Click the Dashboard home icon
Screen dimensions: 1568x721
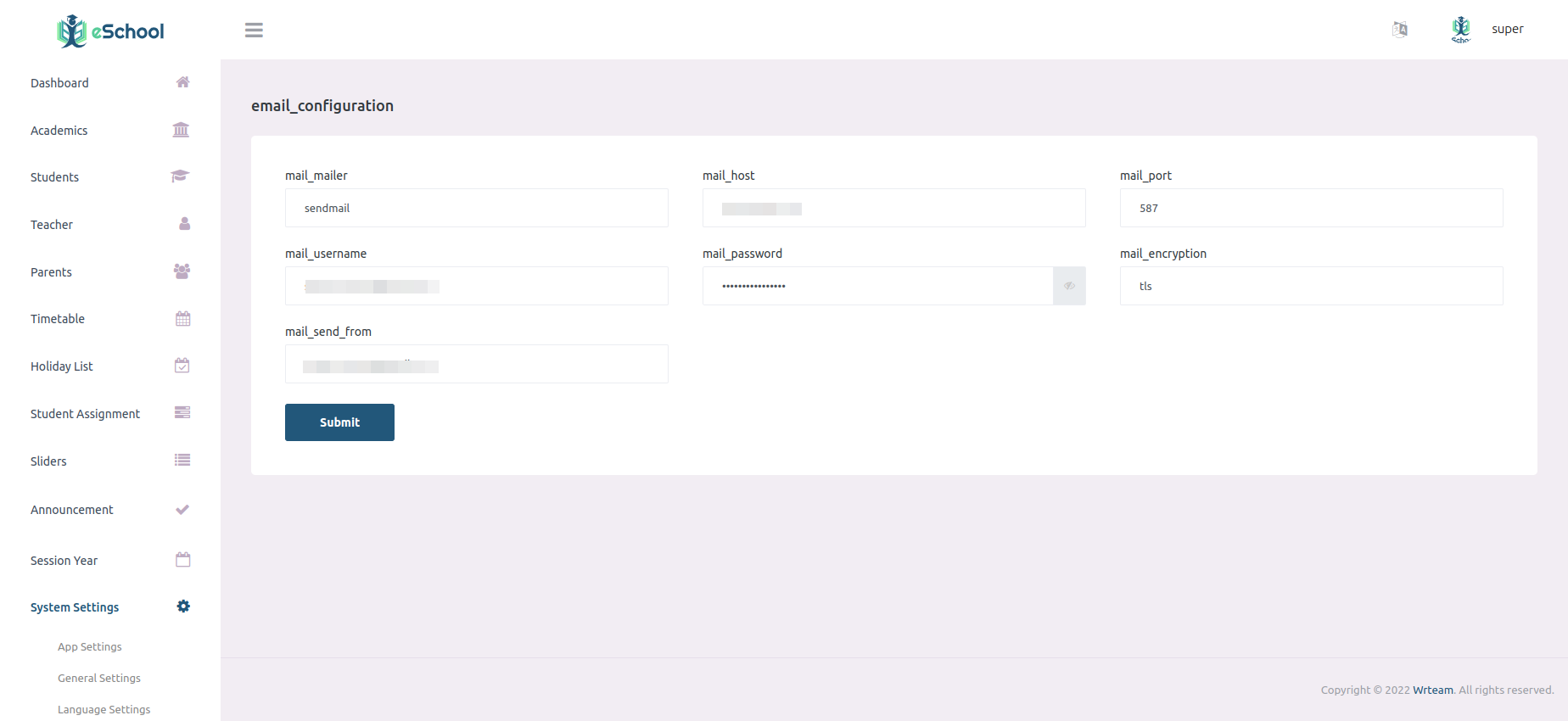[182, 82]
